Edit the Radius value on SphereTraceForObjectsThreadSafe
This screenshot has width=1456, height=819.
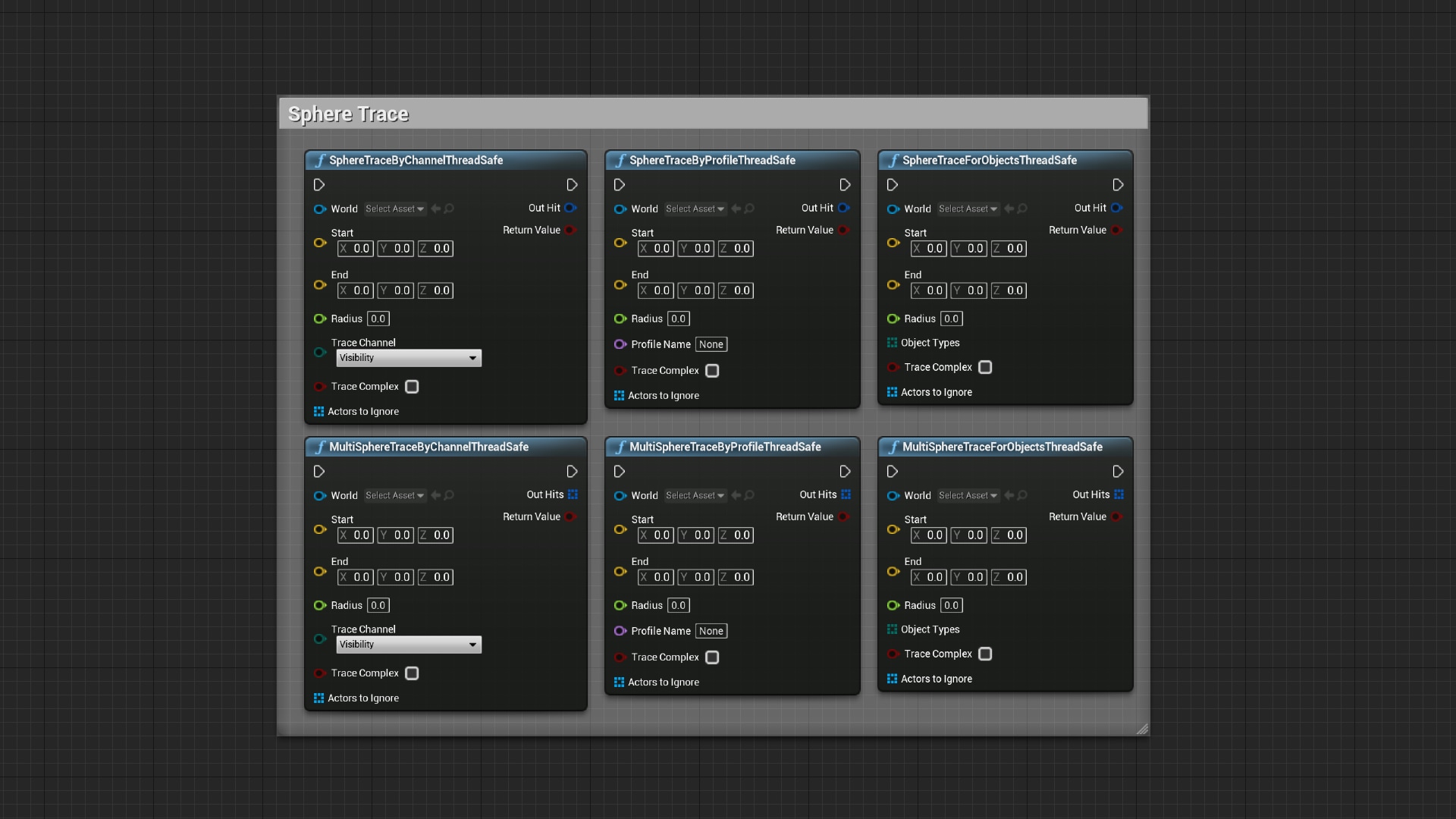(x=951, y=318)
